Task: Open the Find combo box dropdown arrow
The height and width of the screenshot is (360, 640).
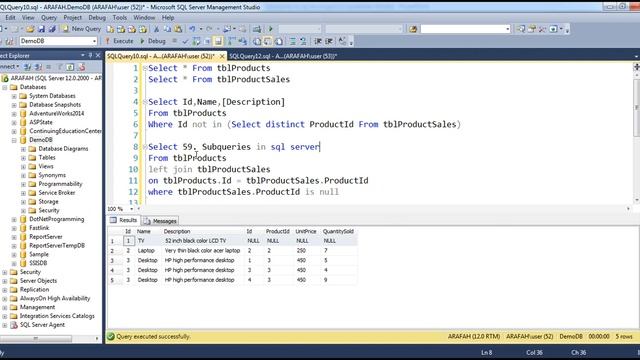Action: 507,29
